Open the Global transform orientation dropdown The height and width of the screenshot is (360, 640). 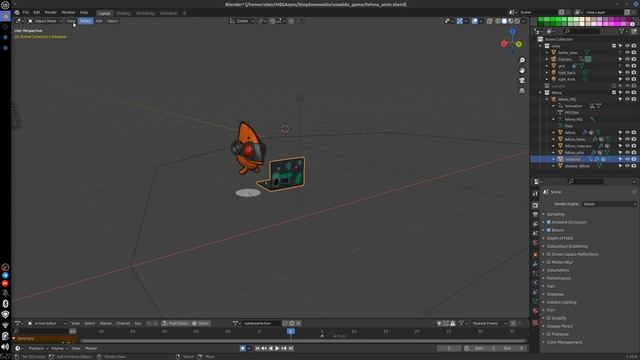point(242,21)
